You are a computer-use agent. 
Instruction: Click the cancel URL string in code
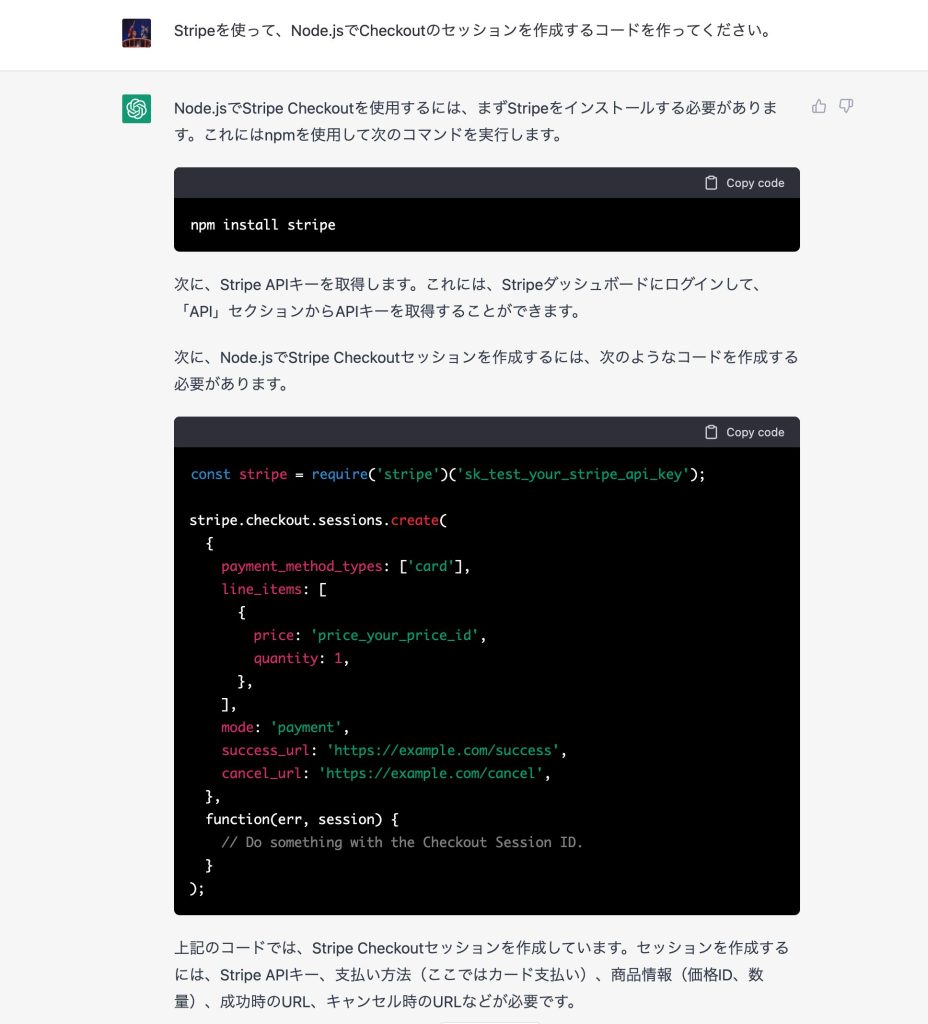435,773
